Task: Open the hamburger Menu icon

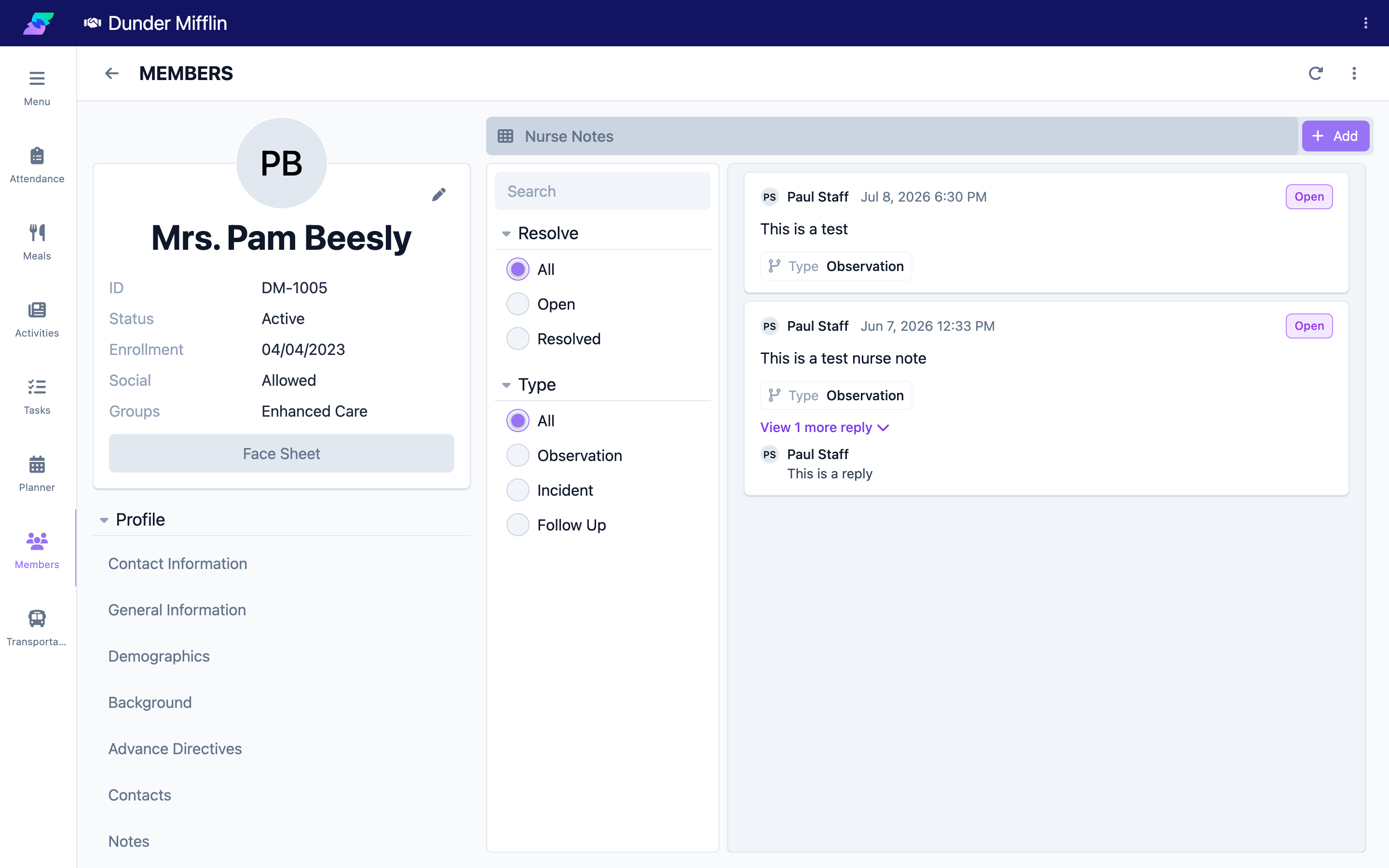Action: [x=37, y=78]
